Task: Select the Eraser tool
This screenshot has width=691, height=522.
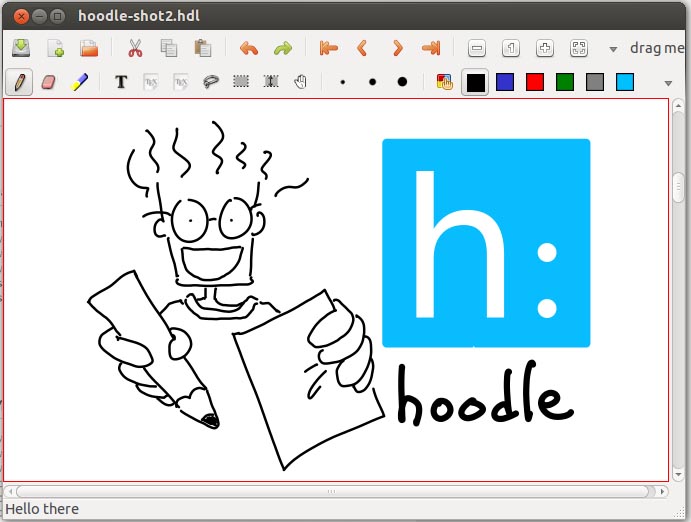Action: pyautogui.click(x=48, y=82)
